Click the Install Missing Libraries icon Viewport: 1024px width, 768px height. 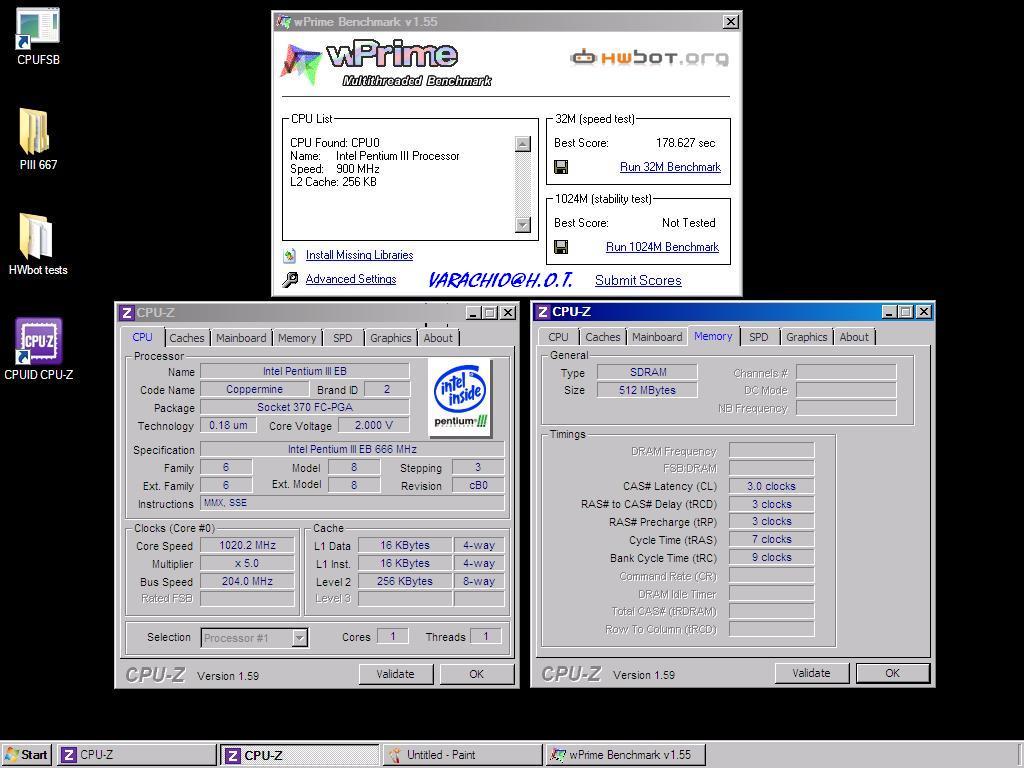[x=289, y=255]
